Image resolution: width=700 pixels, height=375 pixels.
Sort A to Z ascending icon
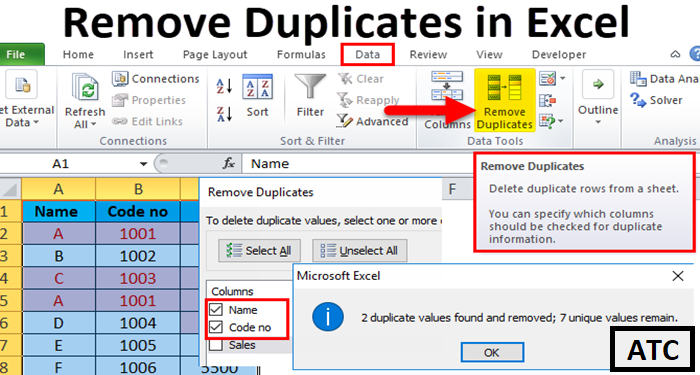(x=224, y=86)
